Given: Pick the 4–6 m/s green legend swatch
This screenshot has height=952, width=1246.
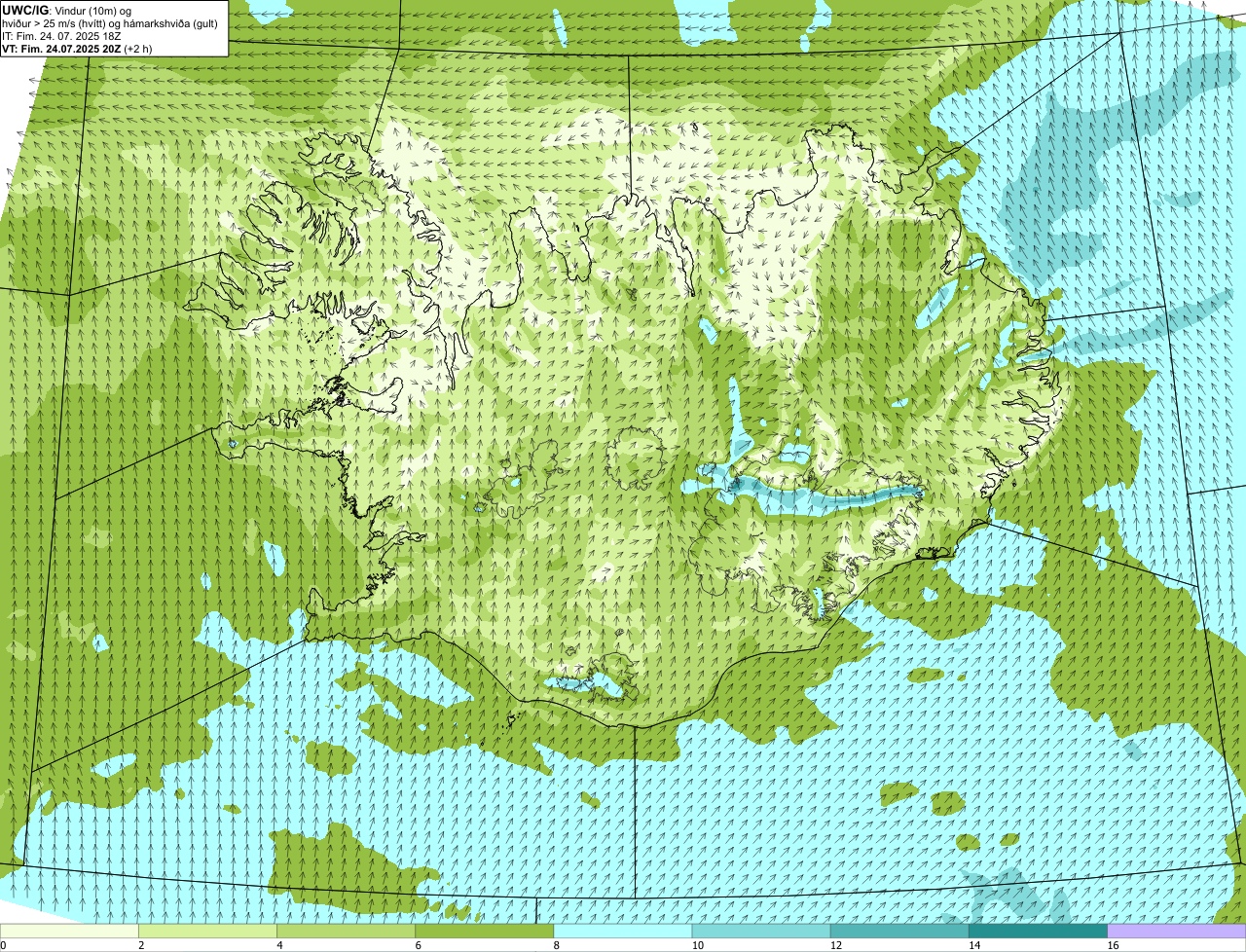Looking at the screenshot, I should coord(346,932).
